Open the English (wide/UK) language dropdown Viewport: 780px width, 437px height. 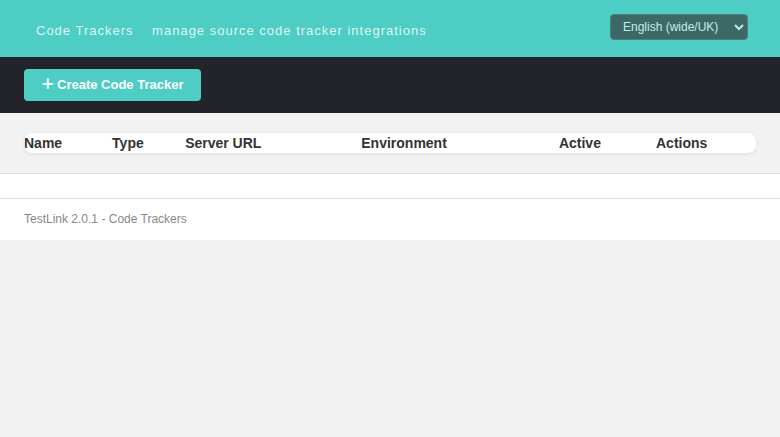tap(679, 27)
